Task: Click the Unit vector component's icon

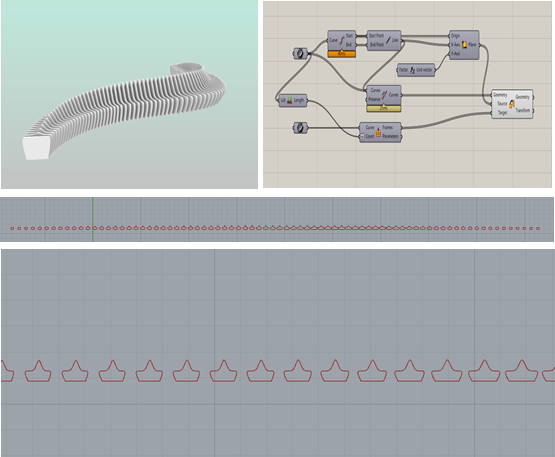Action: click(x=413, y=70)
